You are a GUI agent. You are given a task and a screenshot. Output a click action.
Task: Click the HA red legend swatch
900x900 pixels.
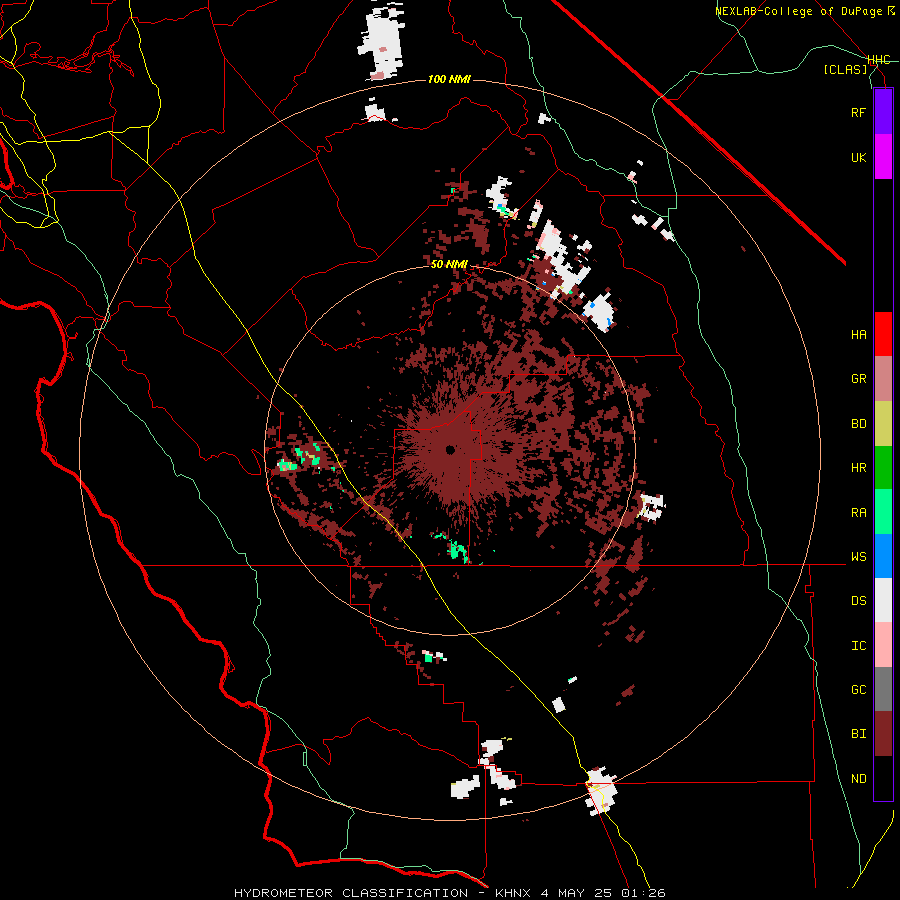(x=883, y=334)
